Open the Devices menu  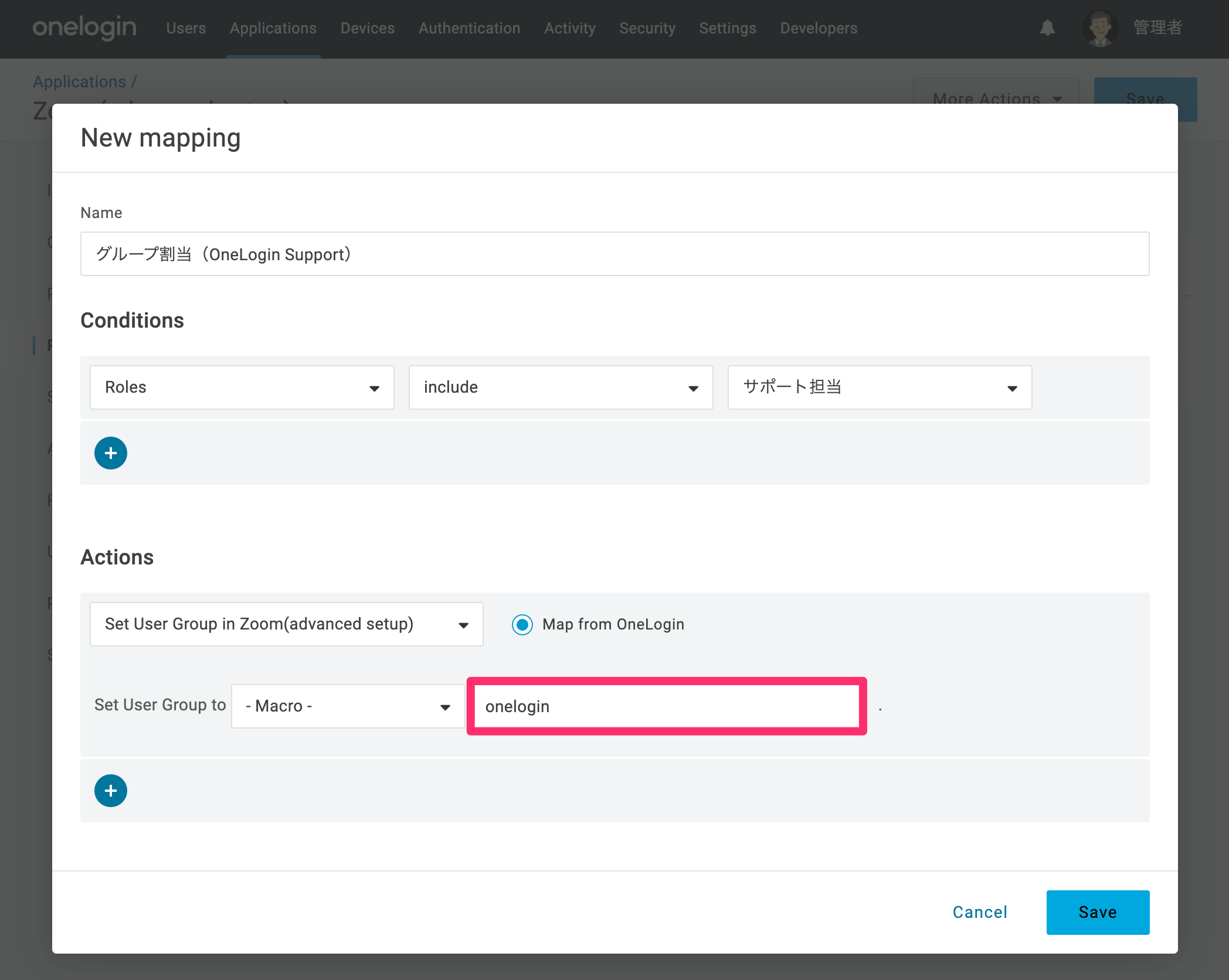(x=368, y=28)
